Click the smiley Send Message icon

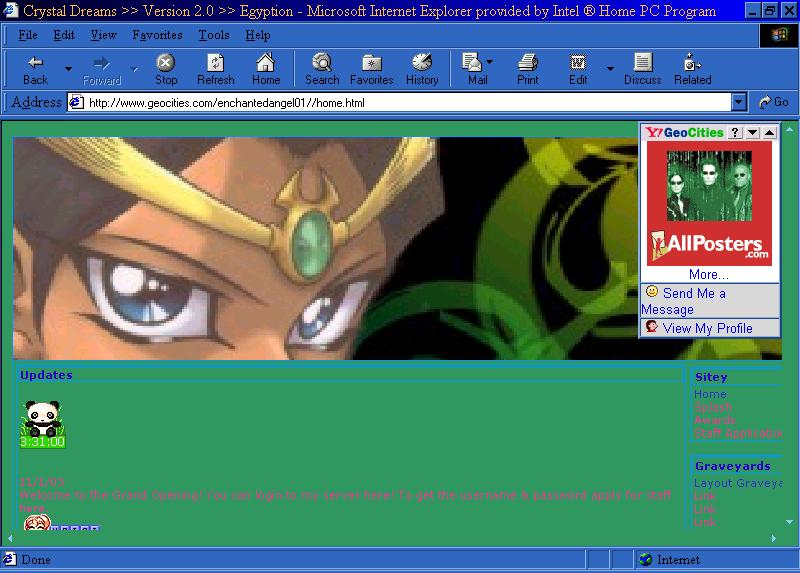[652, 291]
